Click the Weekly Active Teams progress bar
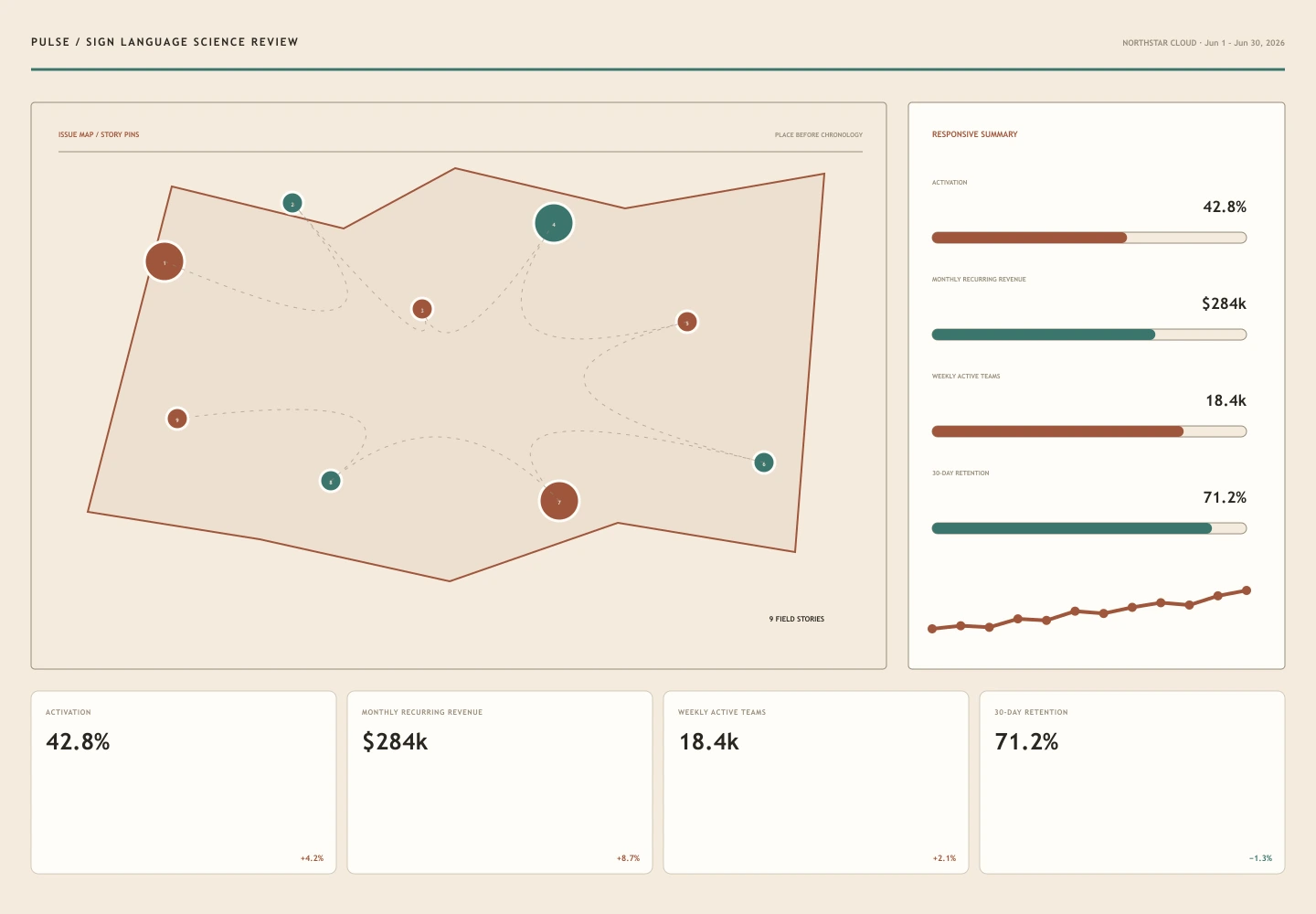1316x914 pixels. tap(1089, 431)
